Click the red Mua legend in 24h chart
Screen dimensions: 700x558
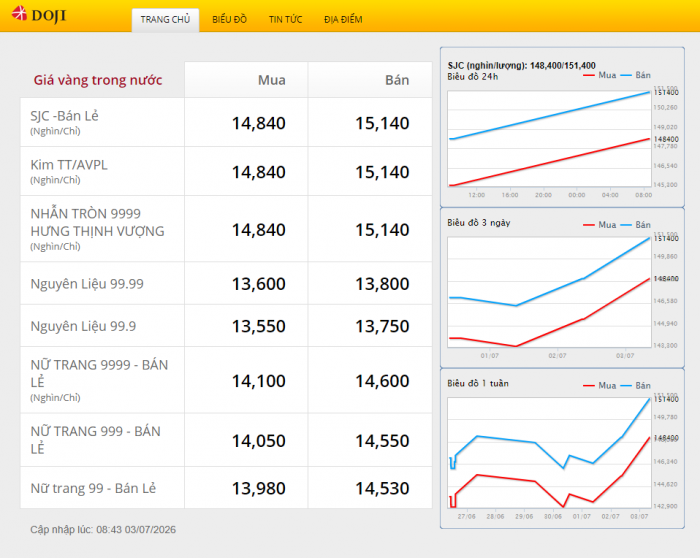pos(600,75)
